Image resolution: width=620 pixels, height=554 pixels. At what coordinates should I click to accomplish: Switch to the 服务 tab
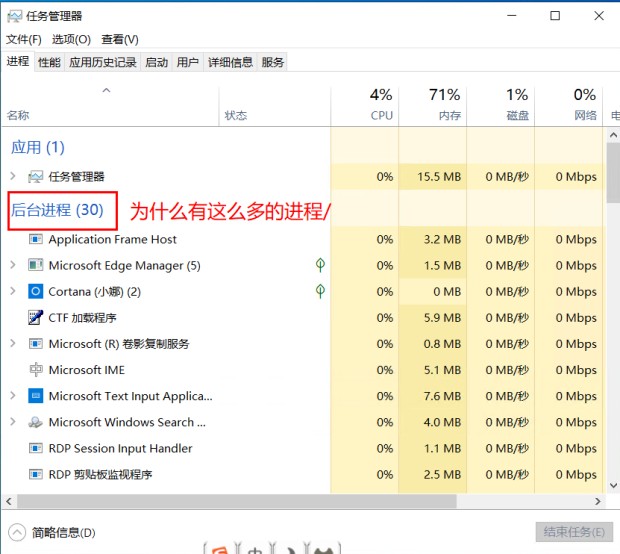(x=272, y=62)
